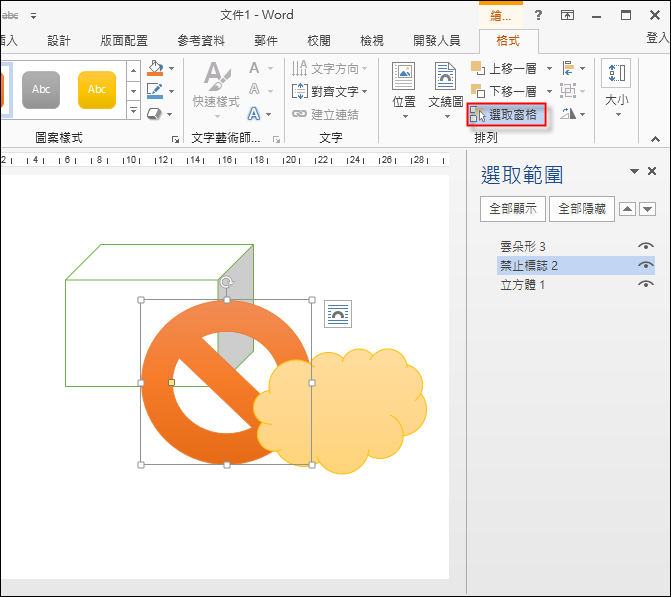
Task: Click the blue text effects A icon
Action: point(254,114)
